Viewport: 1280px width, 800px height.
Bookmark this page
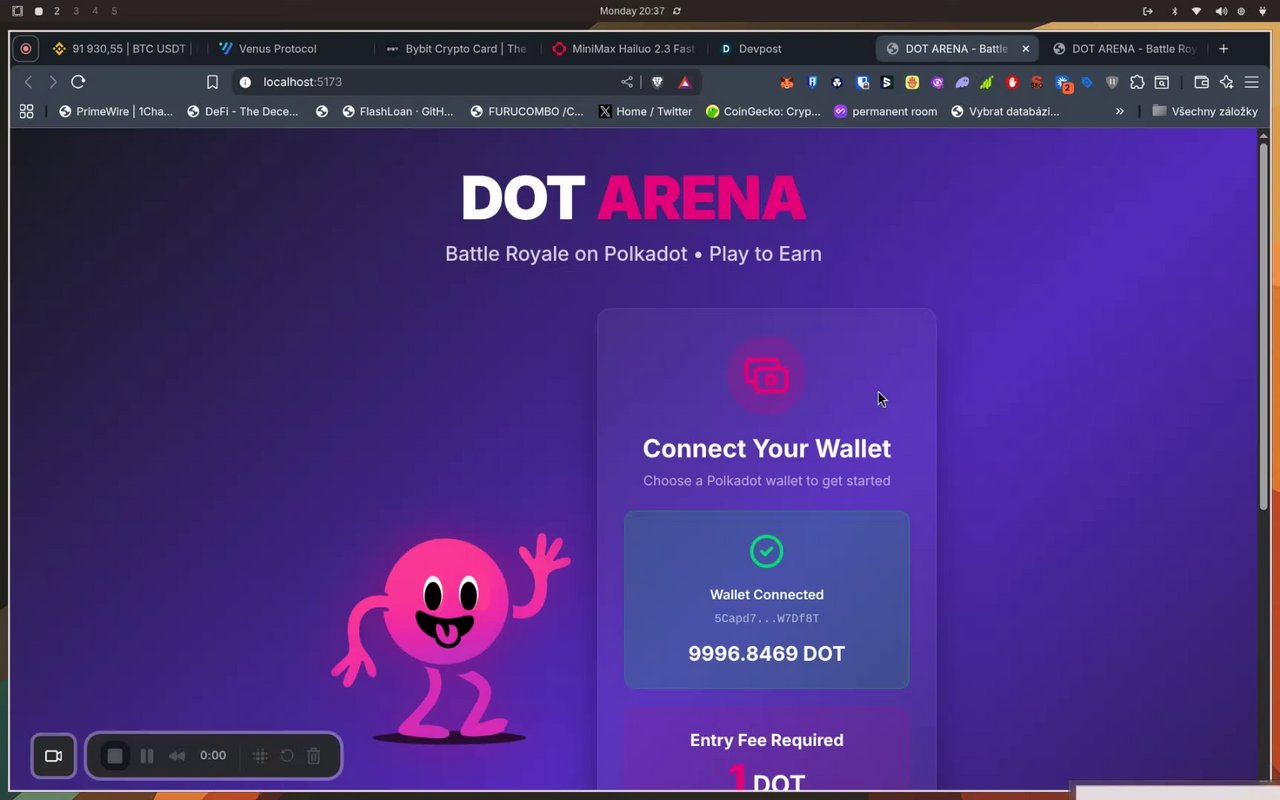pyautogui.click(x=212, y=82)
